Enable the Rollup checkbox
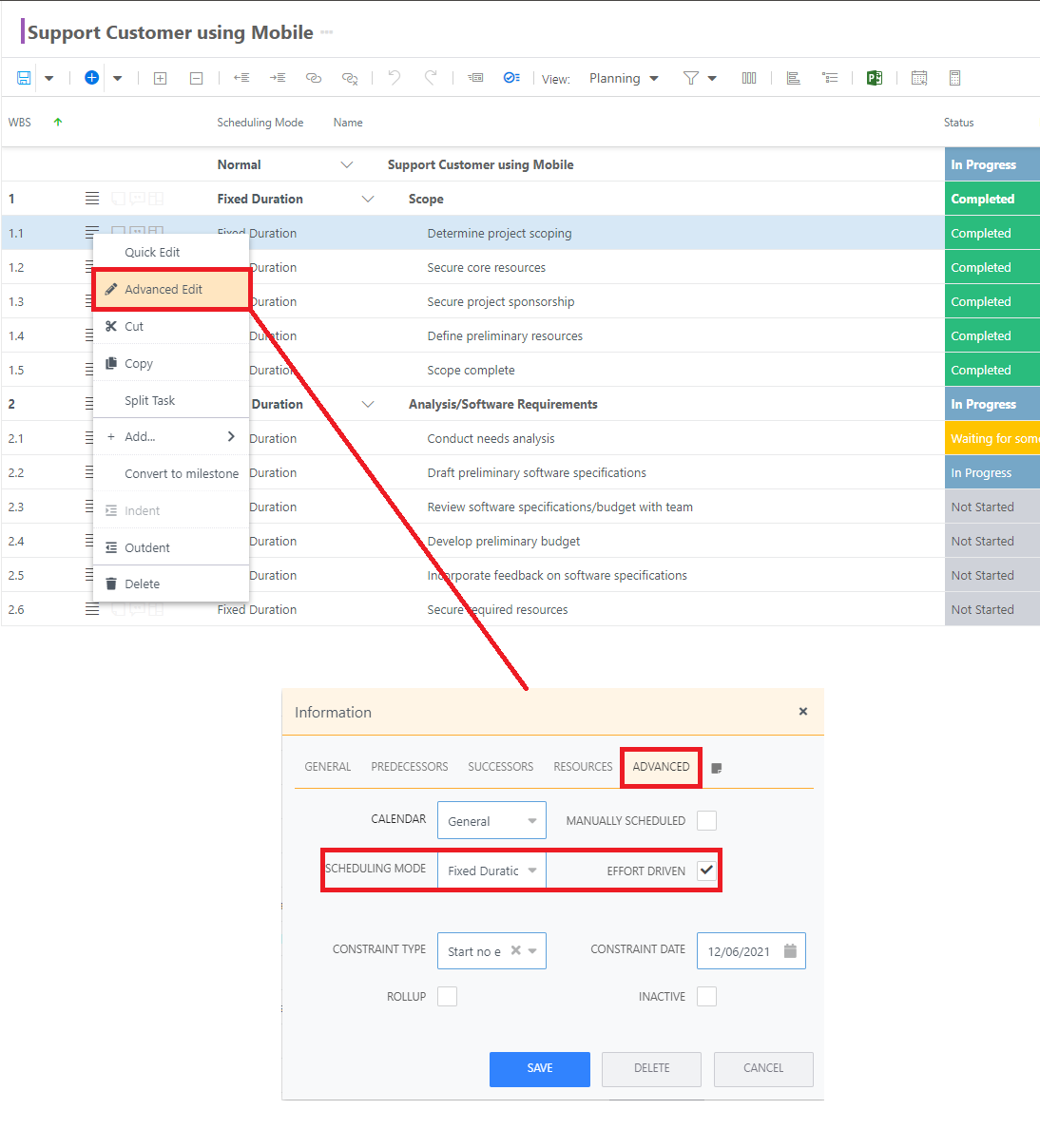The width and height of the screenshot is (1040, 1148). 447,996
